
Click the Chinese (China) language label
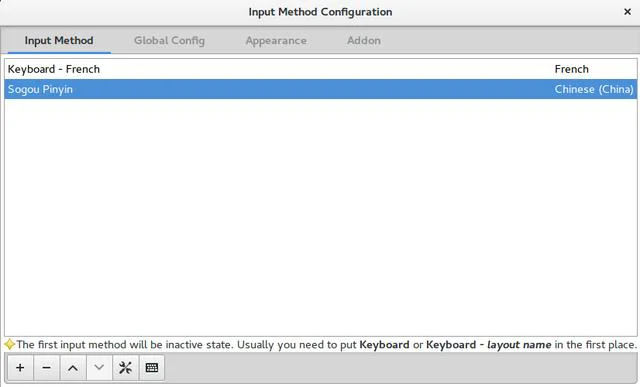pyautogui.click(x=594, y=89)
